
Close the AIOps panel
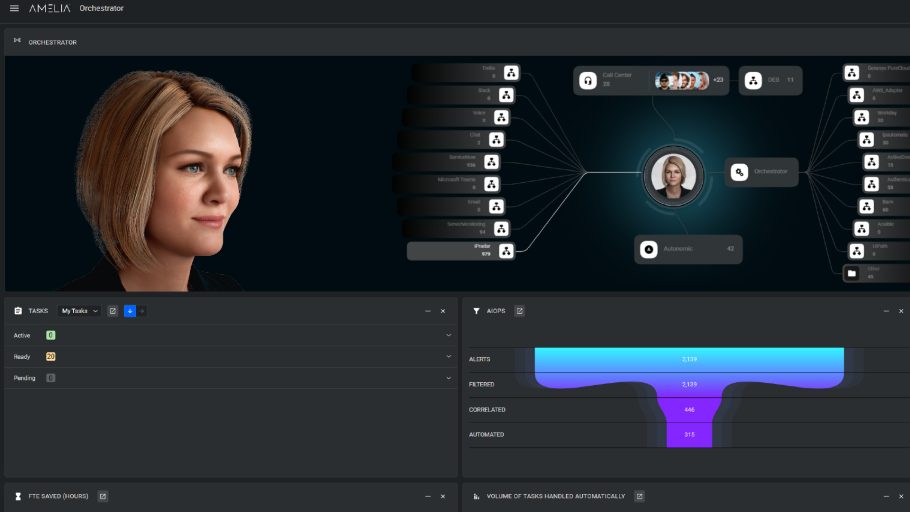901,311
